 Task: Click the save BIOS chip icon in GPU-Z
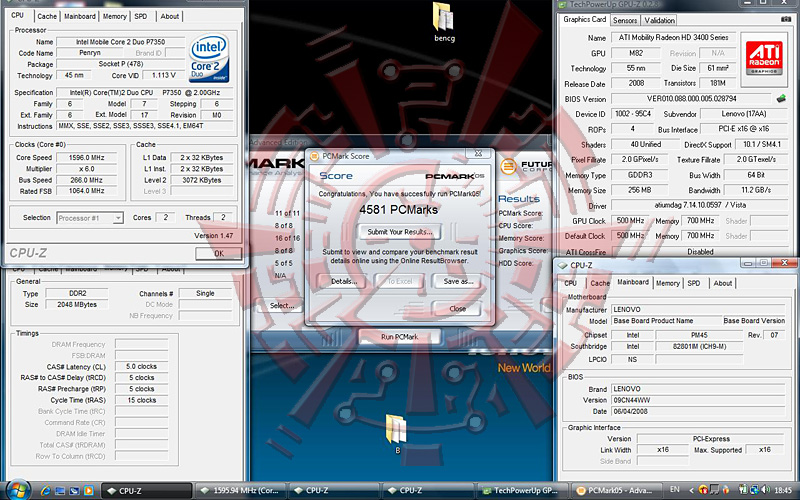[x=781, y=98]
